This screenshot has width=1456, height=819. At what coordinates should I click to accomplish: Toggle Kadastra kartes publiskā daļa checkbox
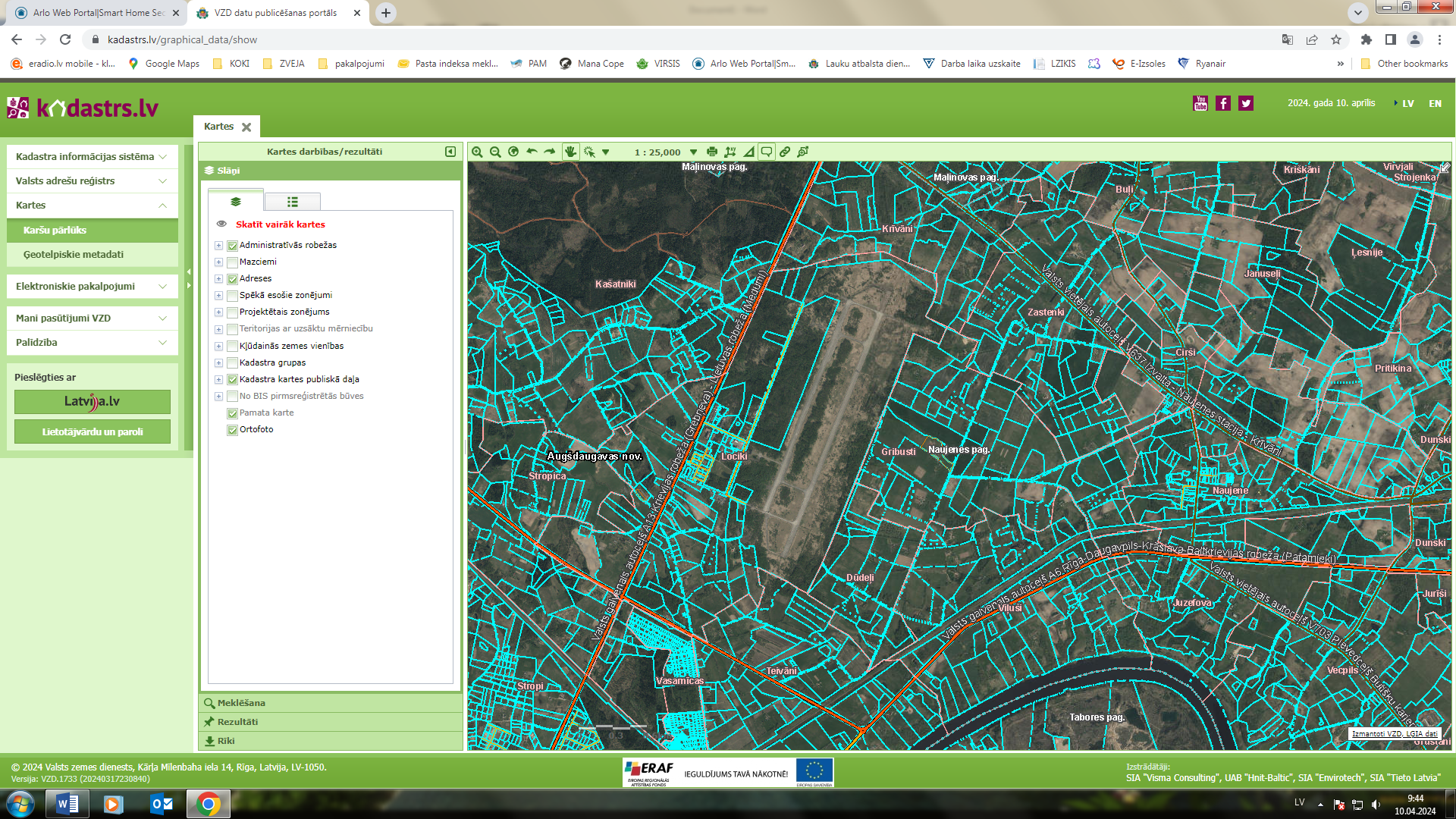[x=233, y=380]
